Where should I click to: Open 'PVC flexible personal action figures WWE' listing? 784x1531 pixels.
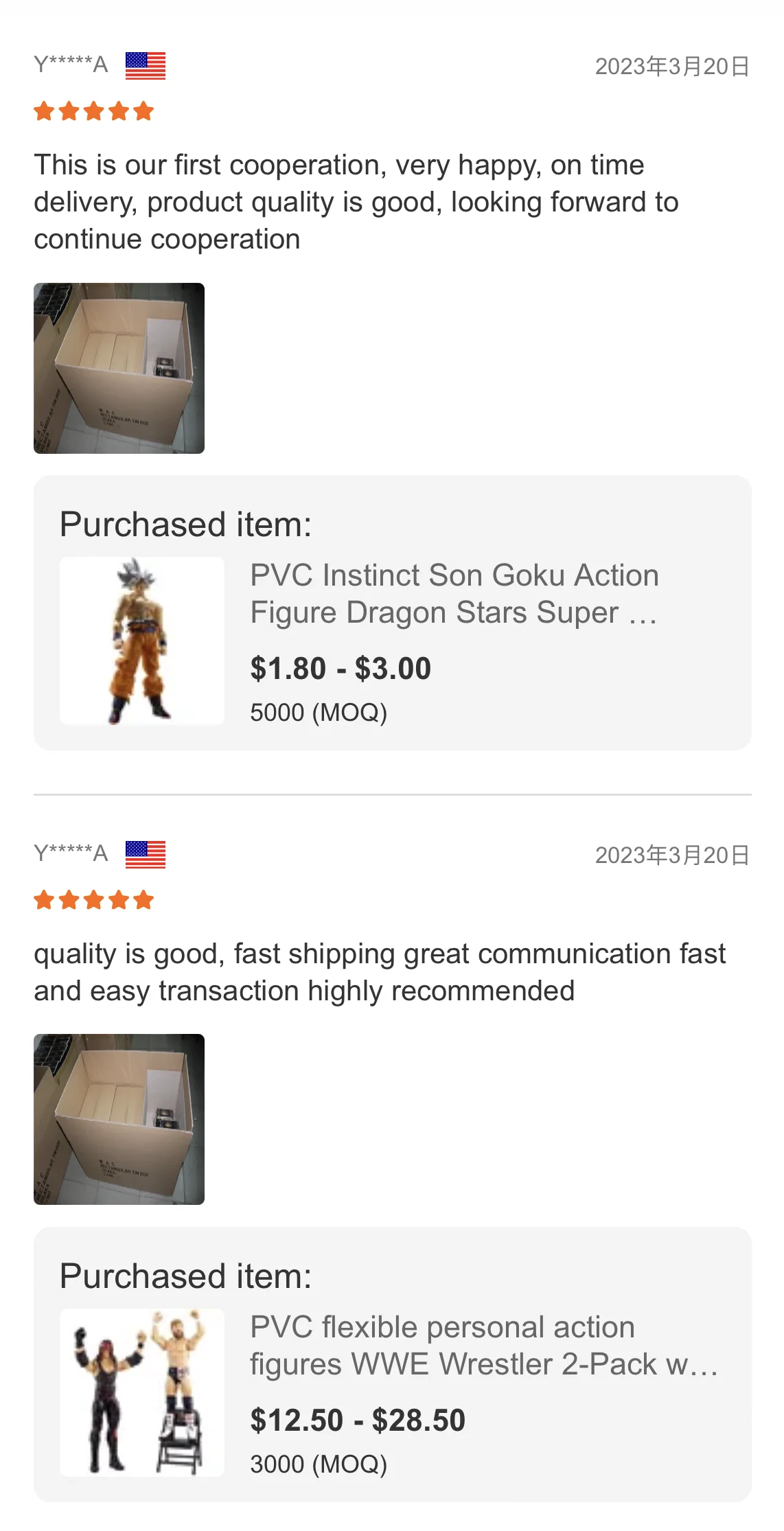483,1346
